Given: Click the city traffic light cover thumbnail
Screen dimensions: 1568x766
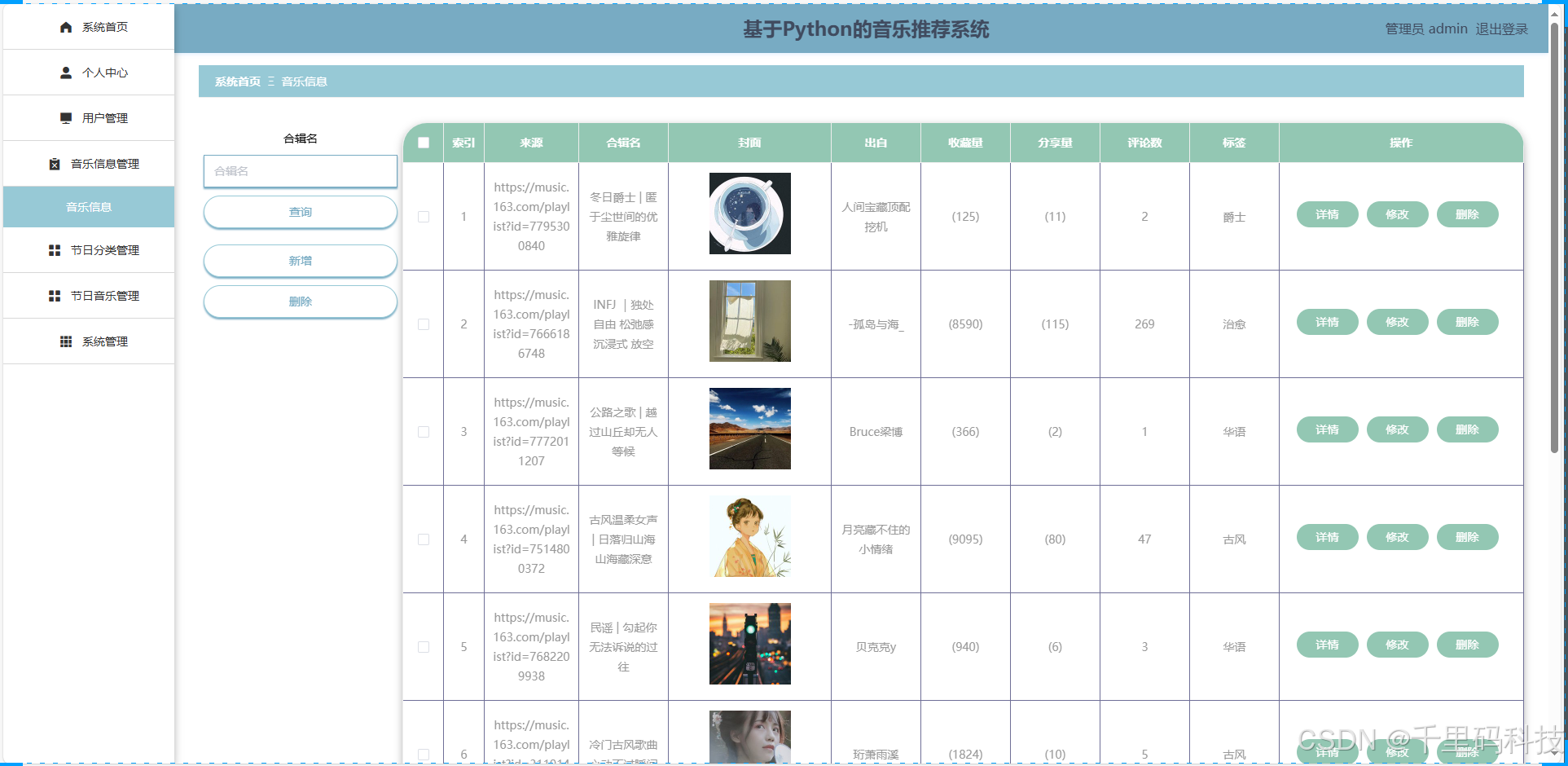Looking at the screenshot, I should [x=750, y=644].
